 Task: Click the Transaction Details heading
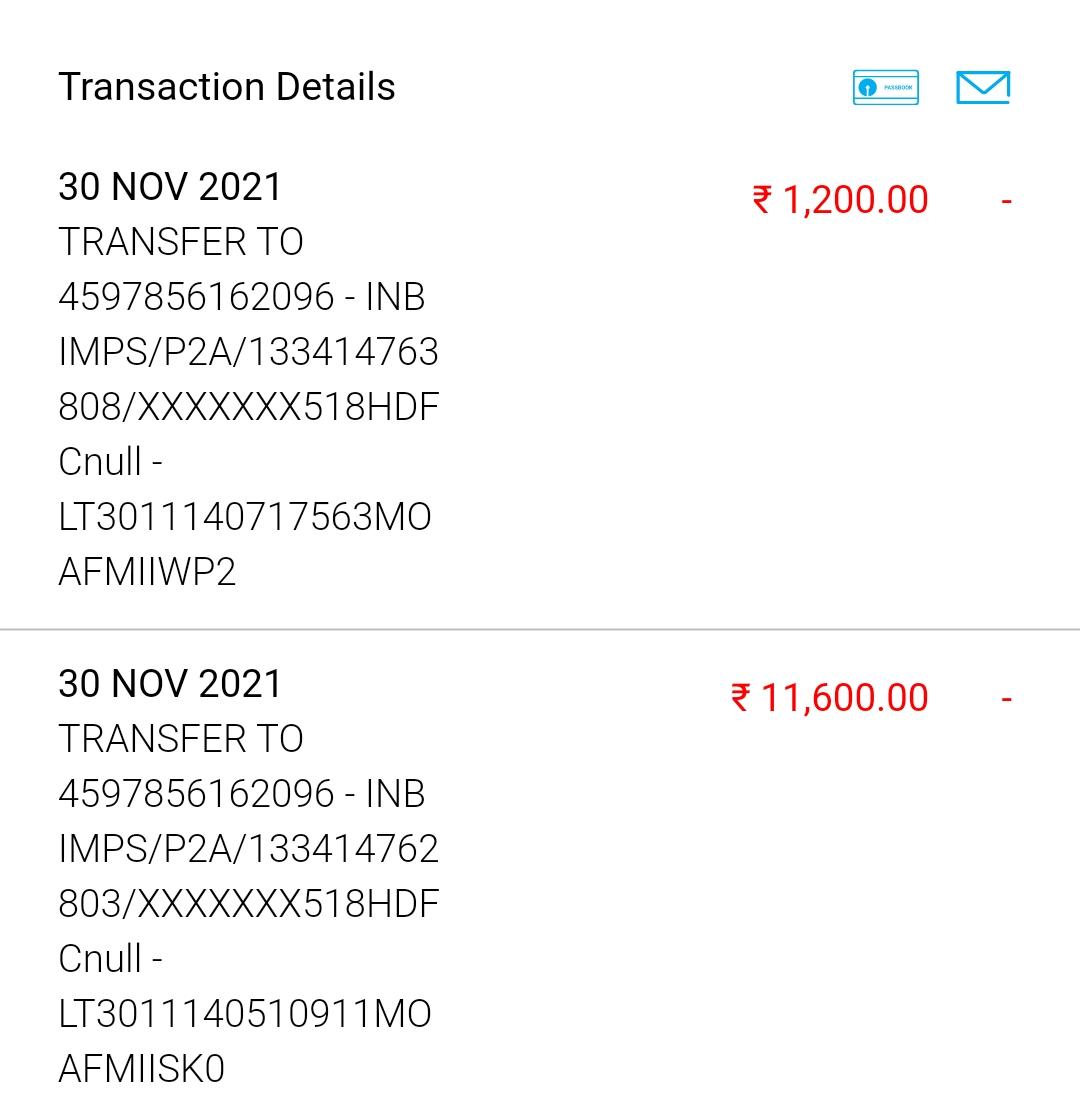227,87
